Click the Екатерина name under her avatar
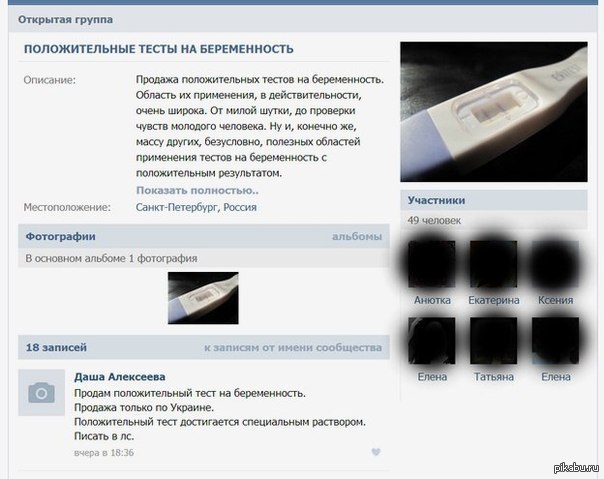604x479 pixels. click(494, 300)
